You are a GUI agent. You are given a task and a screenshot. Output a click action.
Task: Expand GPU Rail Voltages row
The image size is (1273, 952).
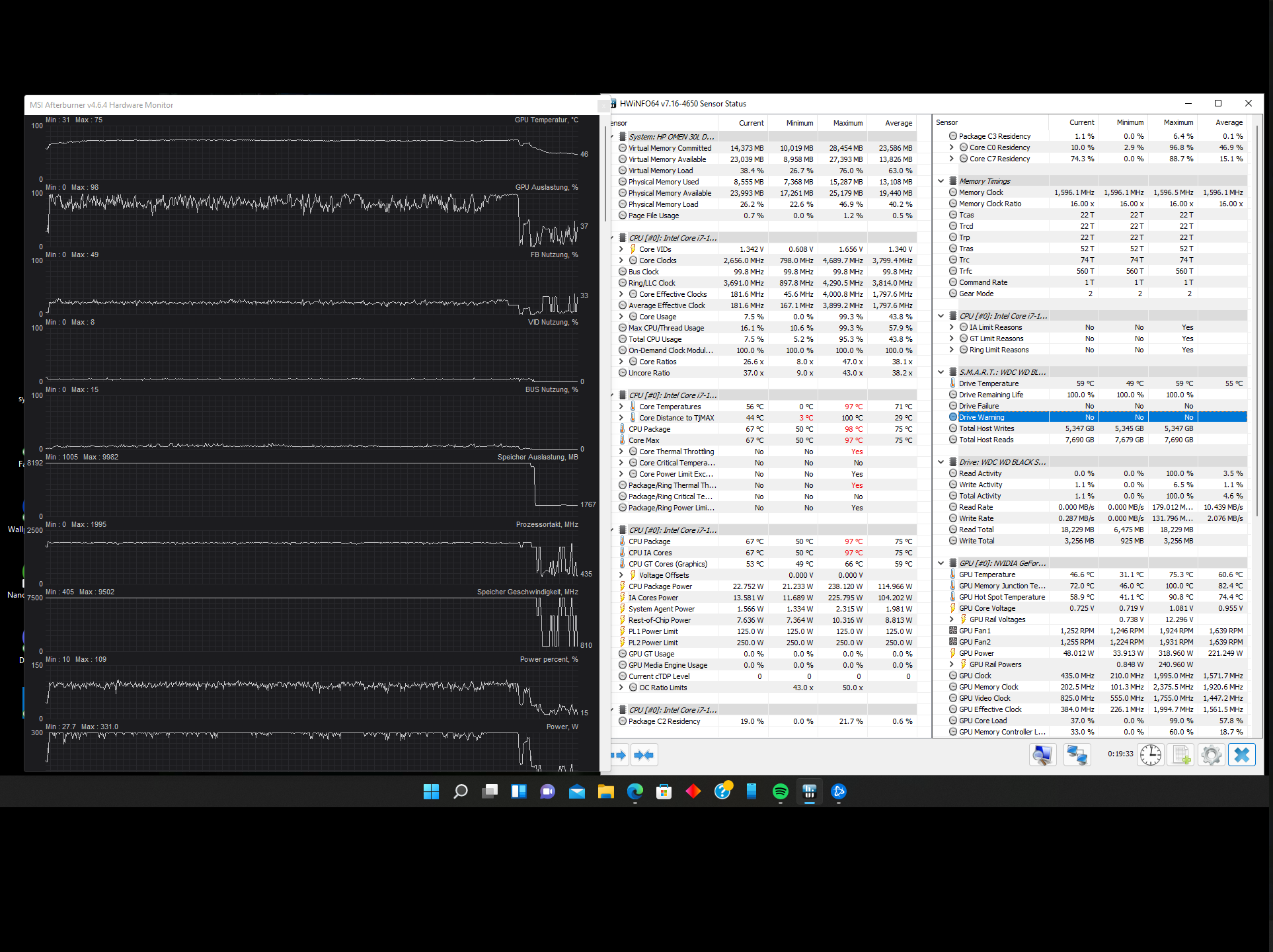(951, 619)
